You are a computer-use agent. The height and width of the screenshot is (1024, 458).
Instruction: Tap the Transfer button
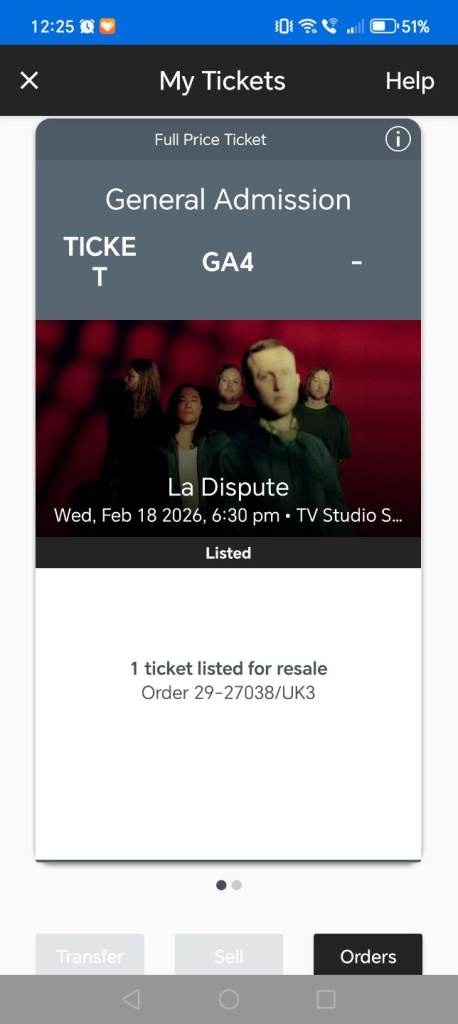tap(90, 956)
